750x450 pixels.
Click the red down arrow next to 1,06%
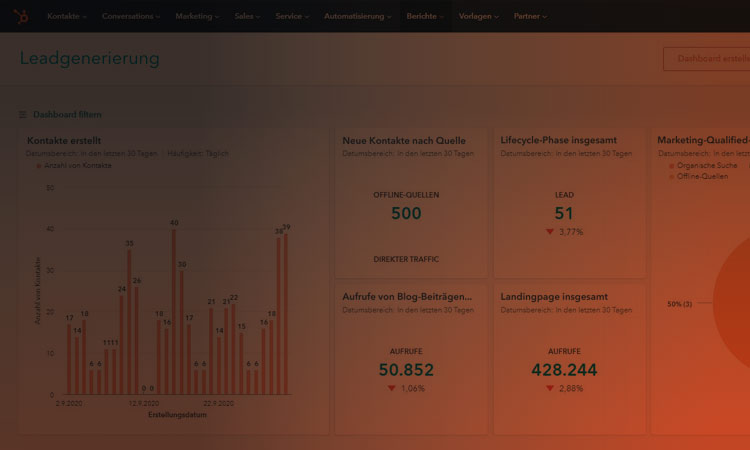coord(391,388)
